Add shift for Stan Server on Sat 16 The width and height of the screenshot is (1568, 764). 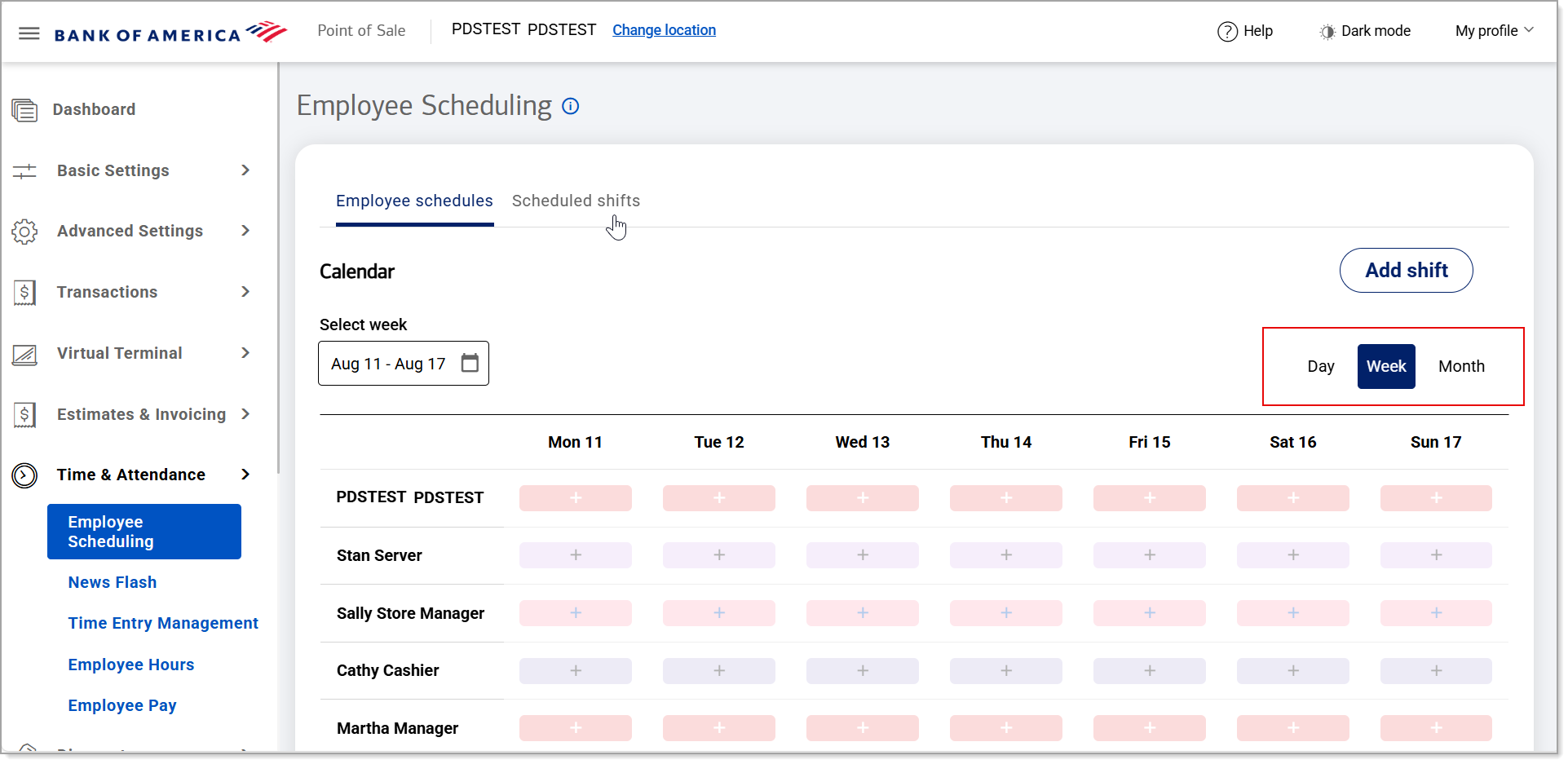1293,555
